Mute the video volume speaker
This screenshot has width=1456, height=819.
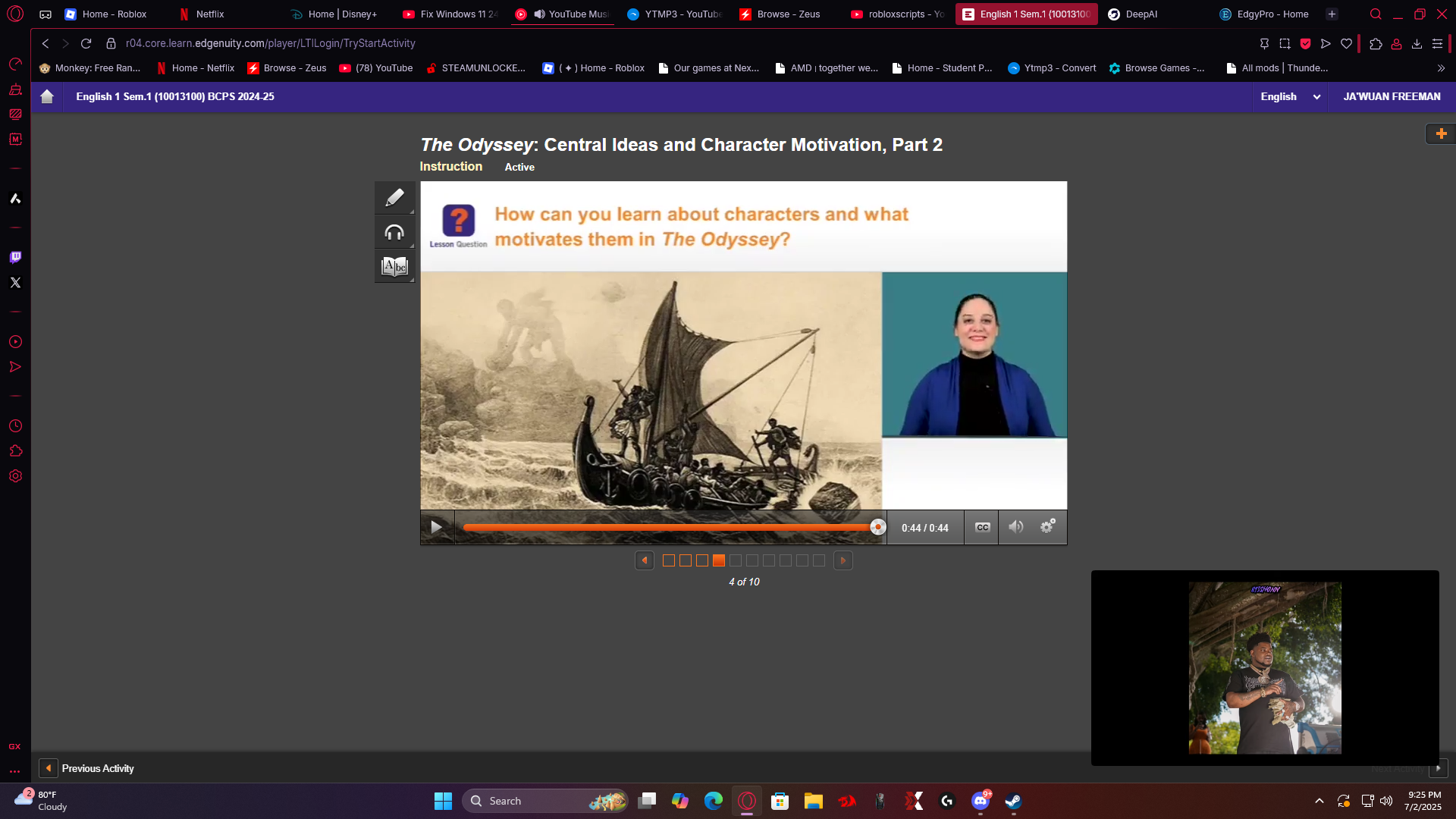point(1015,527)
